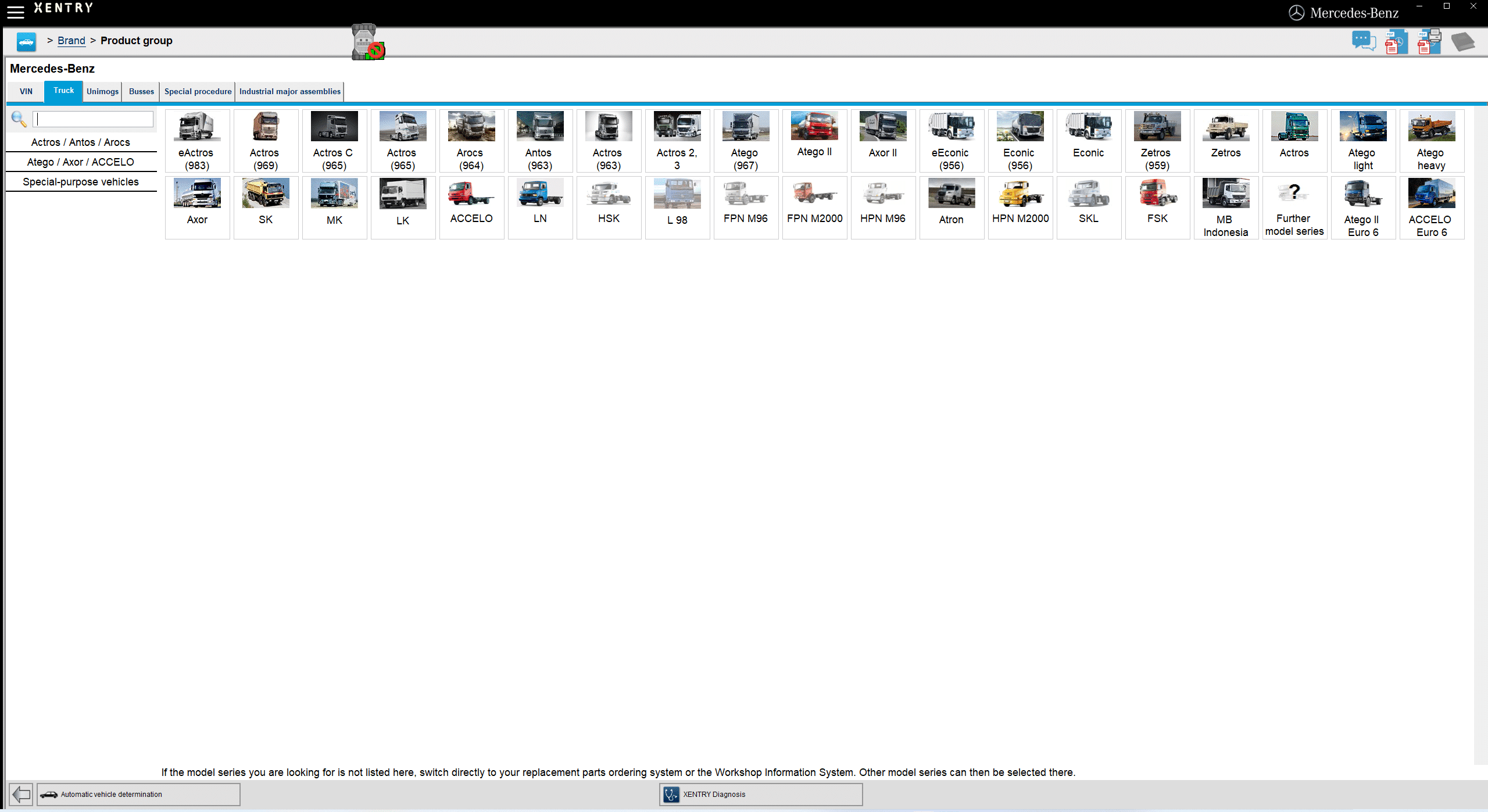Click the PDF with clock icon
The width and height of the screenshot is (1488, 812).
[1396, 42]
